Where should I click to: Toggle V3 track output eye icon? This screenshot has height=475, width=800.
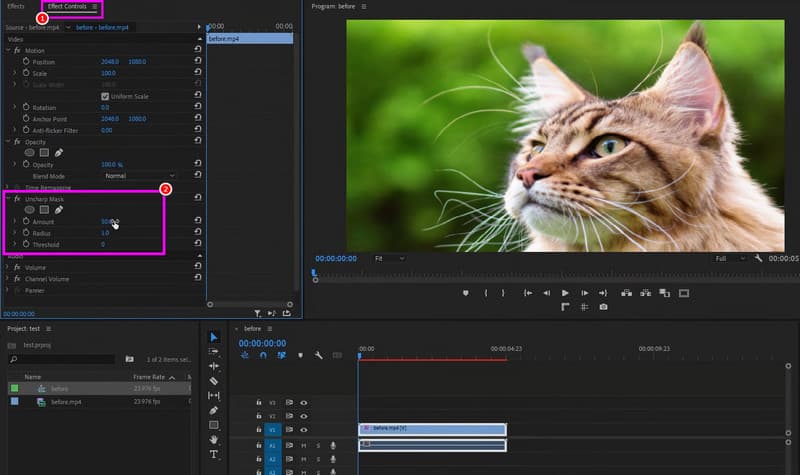click(x=304, y=403)
